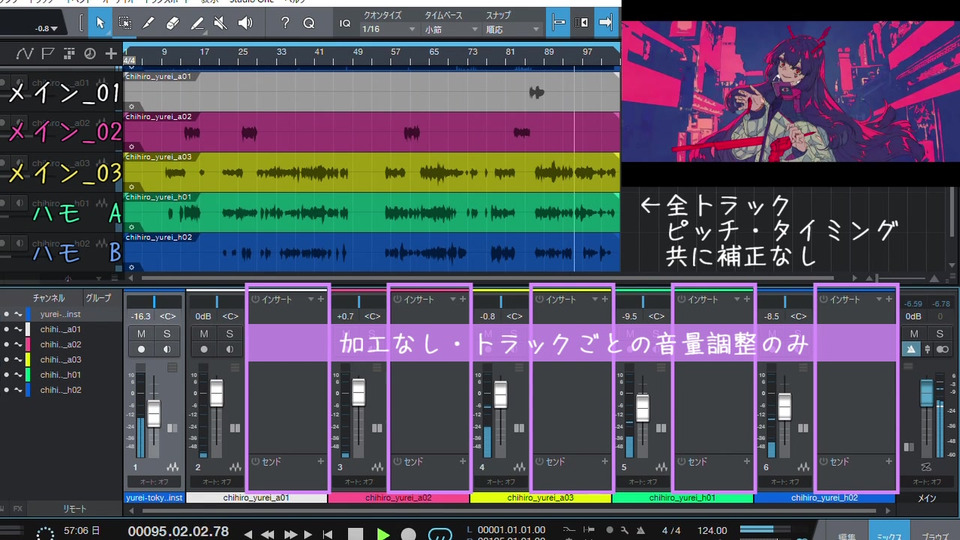The image size is (960, 540).
Task: Open the Snap mode dropdown
Action: [x=512, y=29]
